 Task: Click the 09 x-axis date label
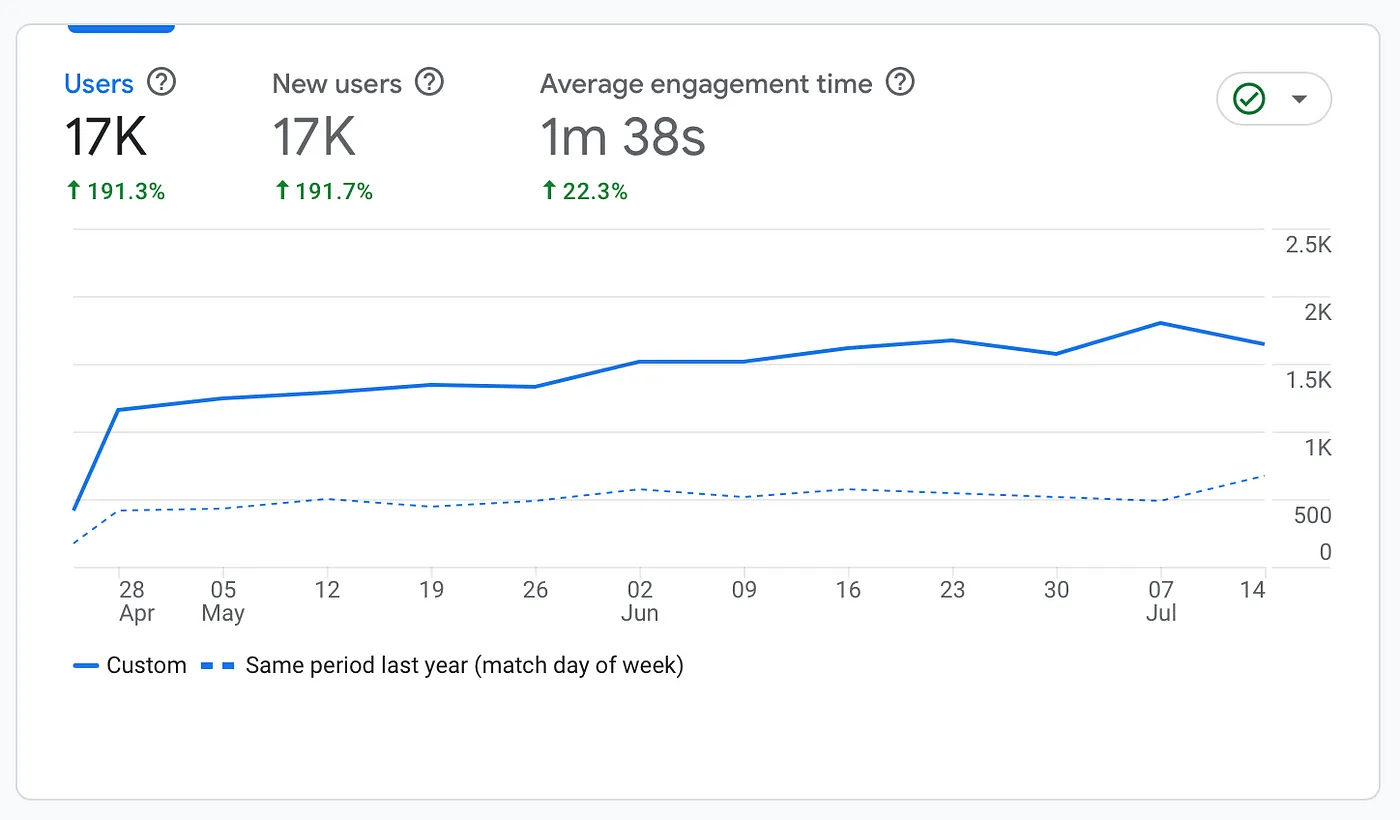pos(744,590)
